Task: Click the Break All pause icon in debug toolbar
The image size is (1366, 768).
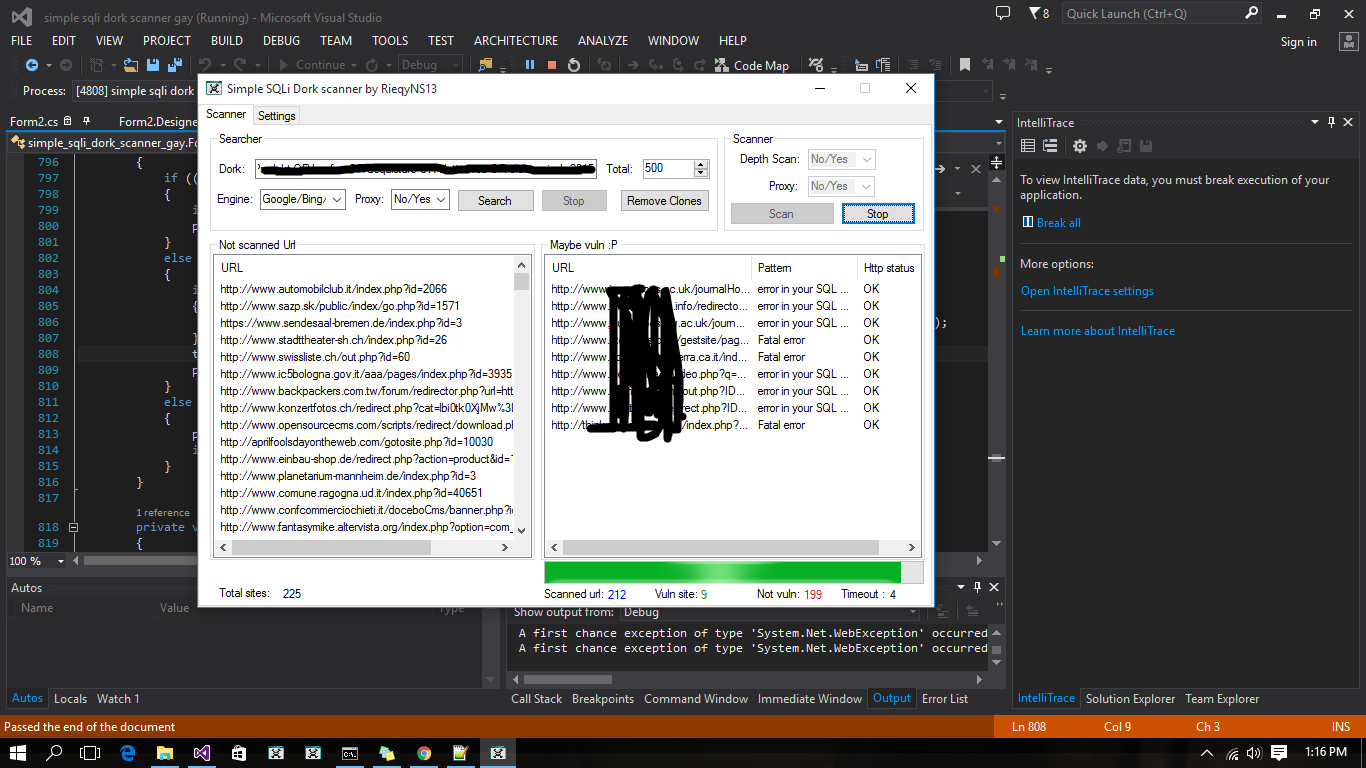Action: [530, 65]
